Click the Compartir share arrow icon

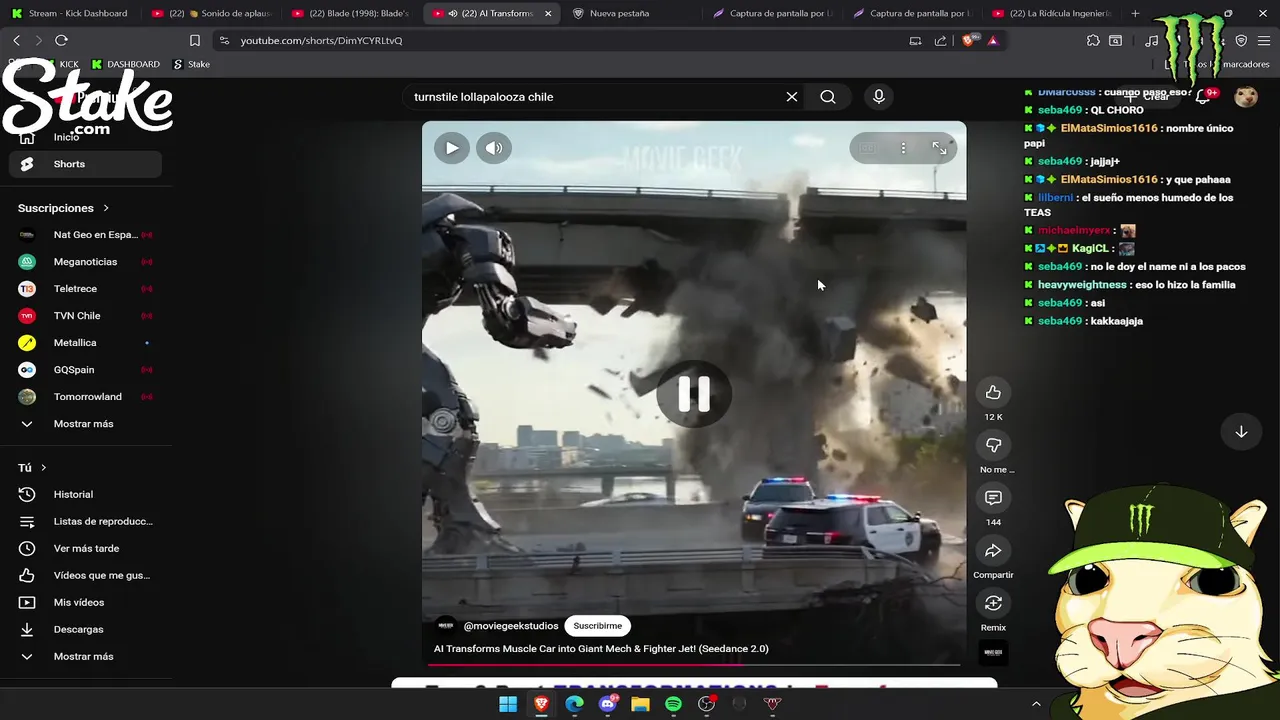(x=993, y=551)
